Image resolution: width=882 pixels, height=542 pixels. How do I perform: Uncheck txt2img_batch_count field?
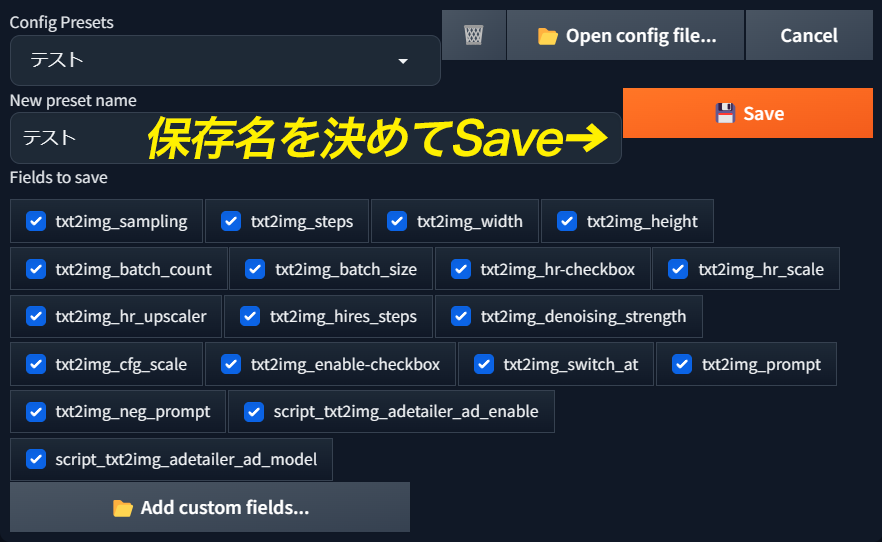click(36, 269)
